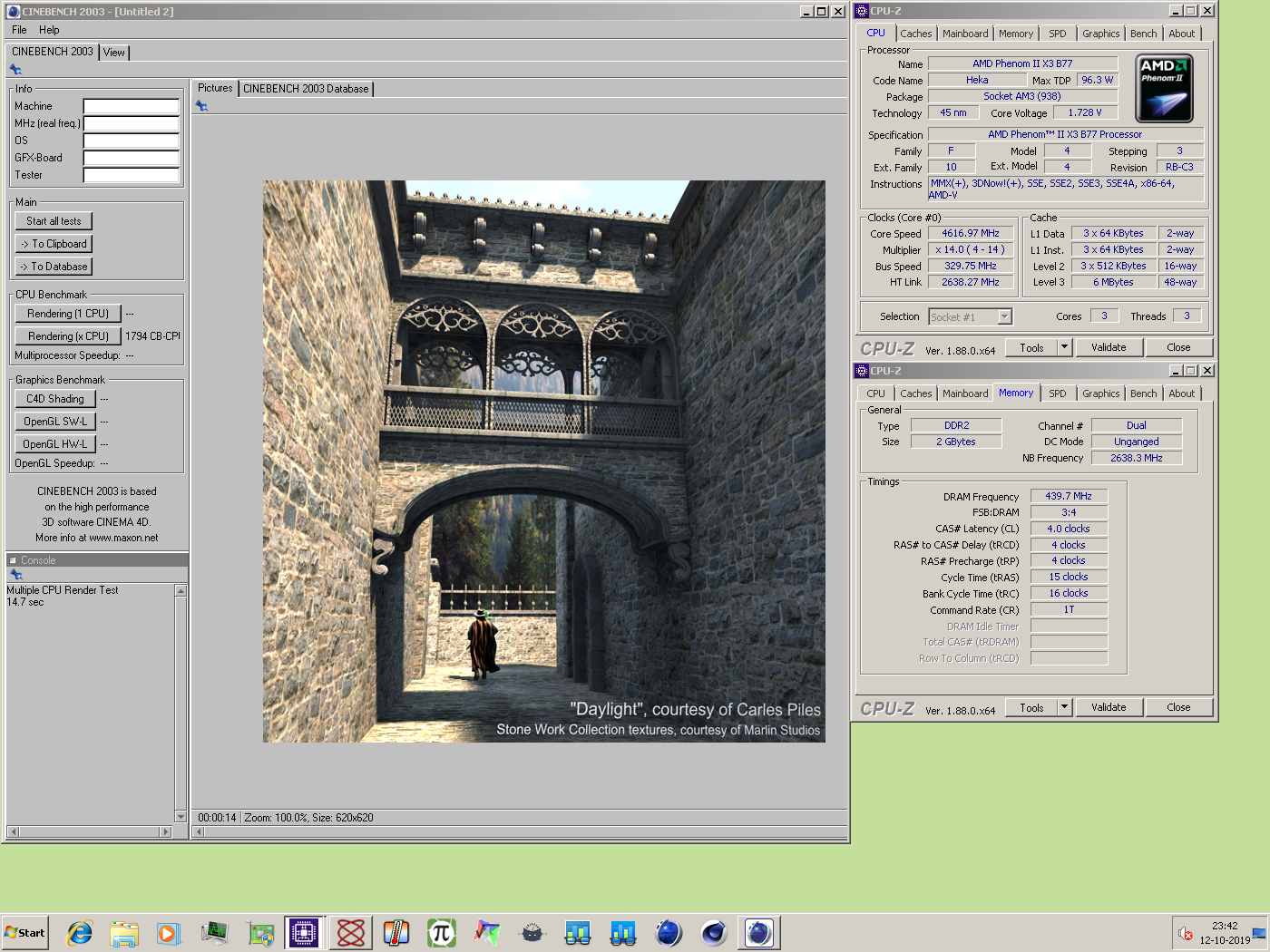Click the lower CPU-Z window title icon

pyautogui.click(x=862, y=371)
